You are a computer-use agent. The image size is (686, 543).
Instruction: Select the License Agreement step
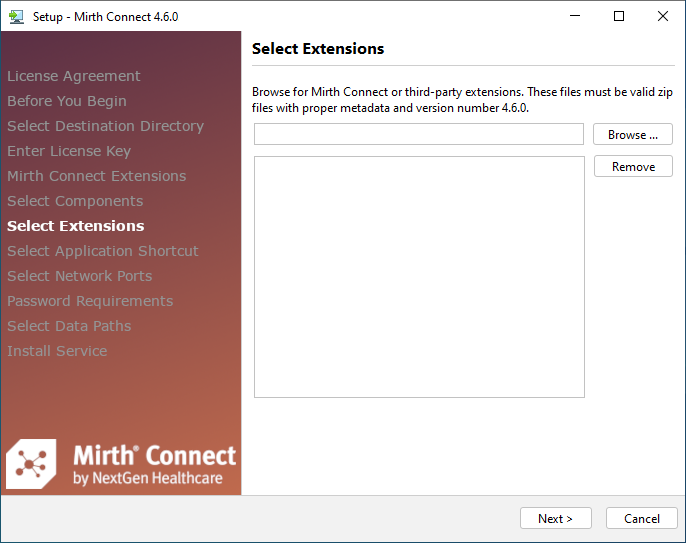coord(74,76)
